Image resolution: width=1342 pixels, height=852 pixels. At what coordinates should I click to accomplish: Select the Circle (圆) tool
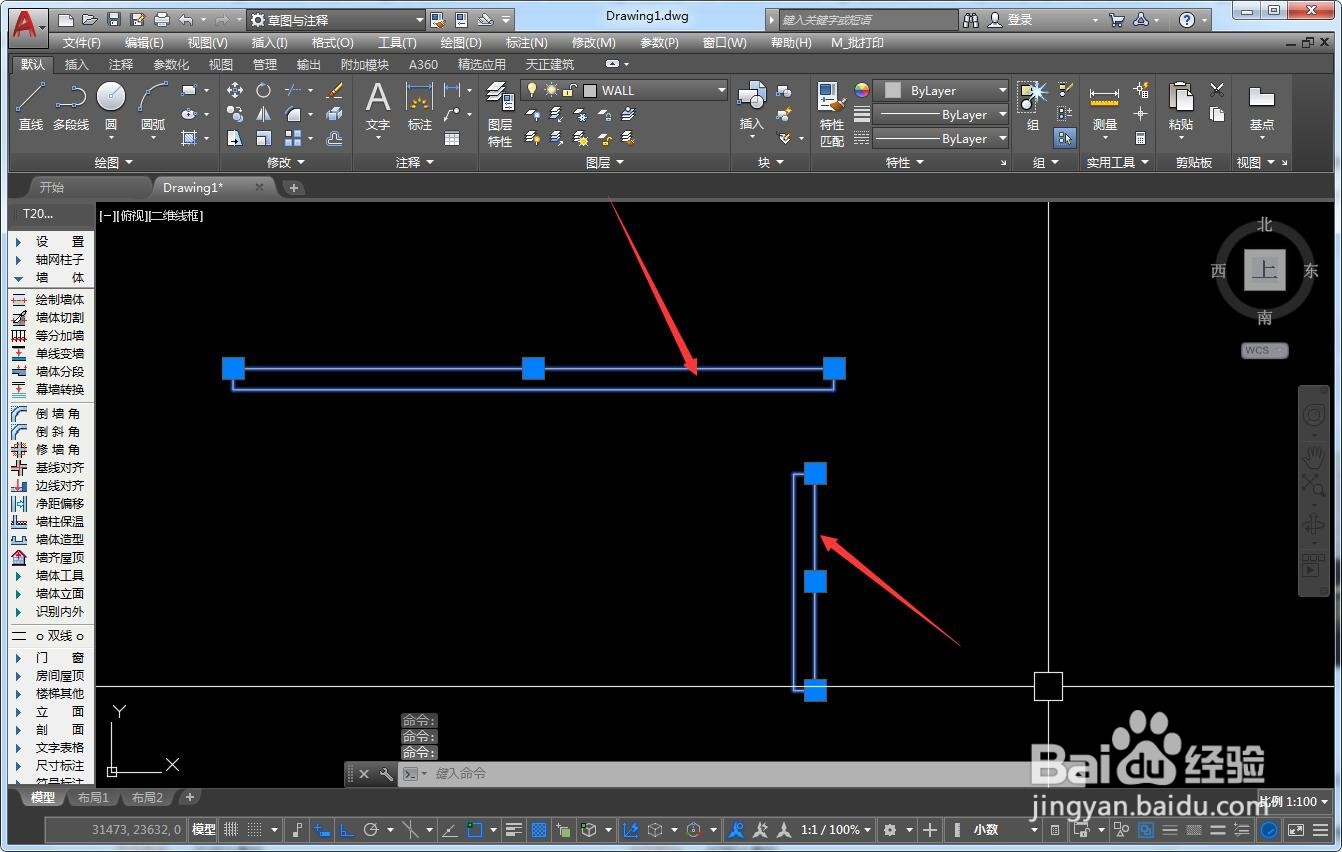point(111,98)
